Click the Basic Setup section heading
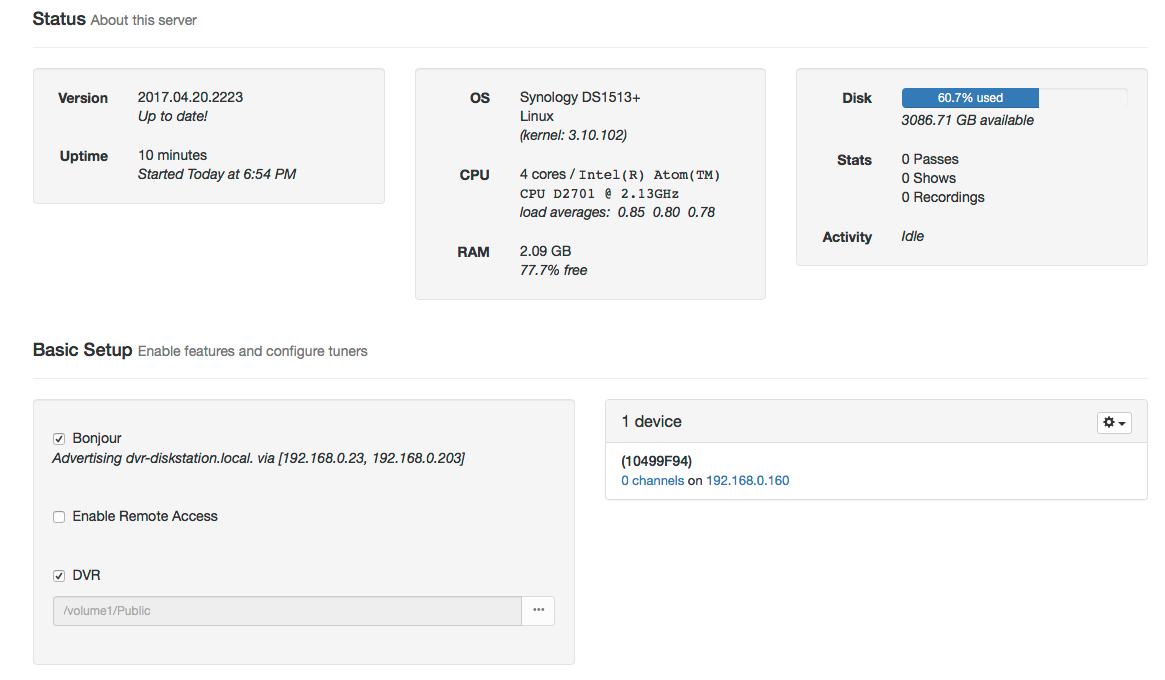The height and width of the screenshot is (680, 1165). (x=82, y=351)
